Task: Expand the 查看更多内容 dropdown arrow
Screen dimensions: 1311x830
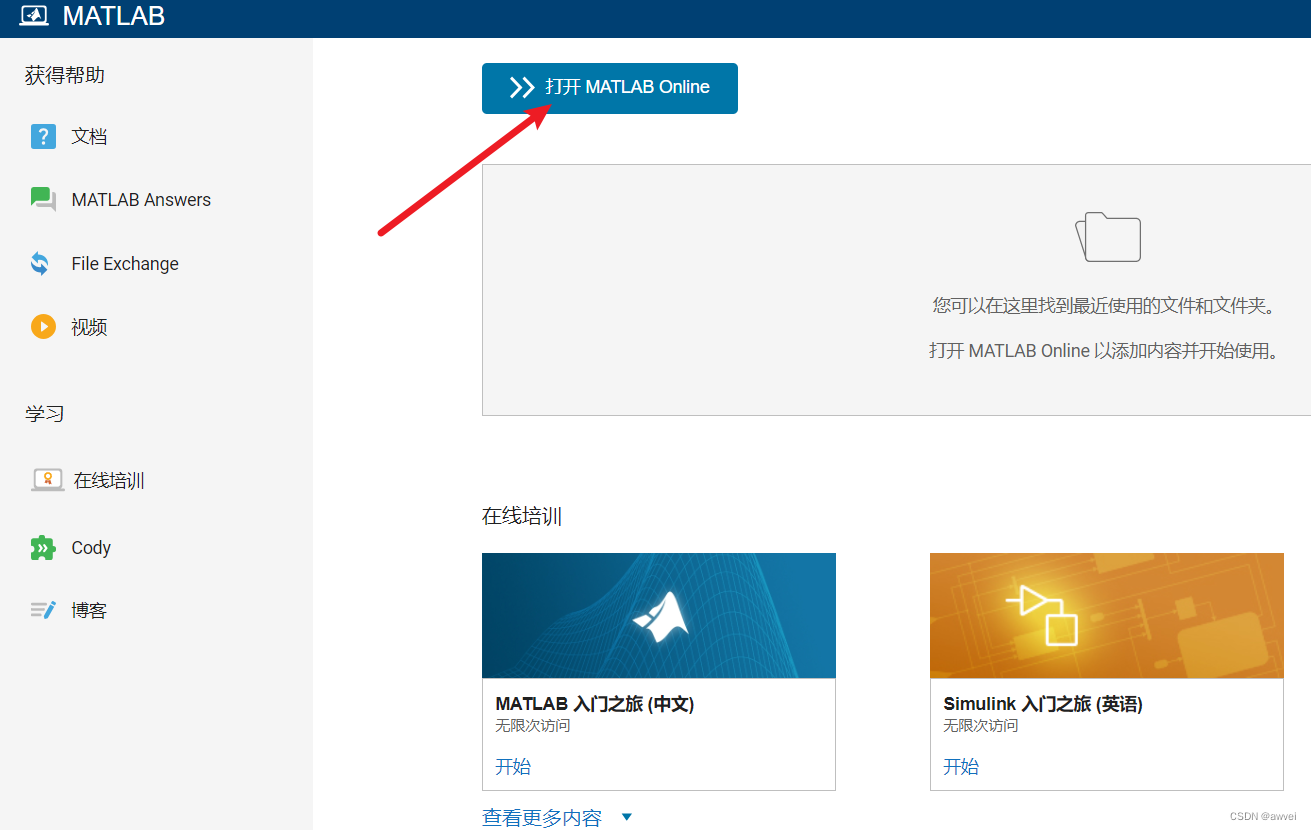Action: point(627,817)
